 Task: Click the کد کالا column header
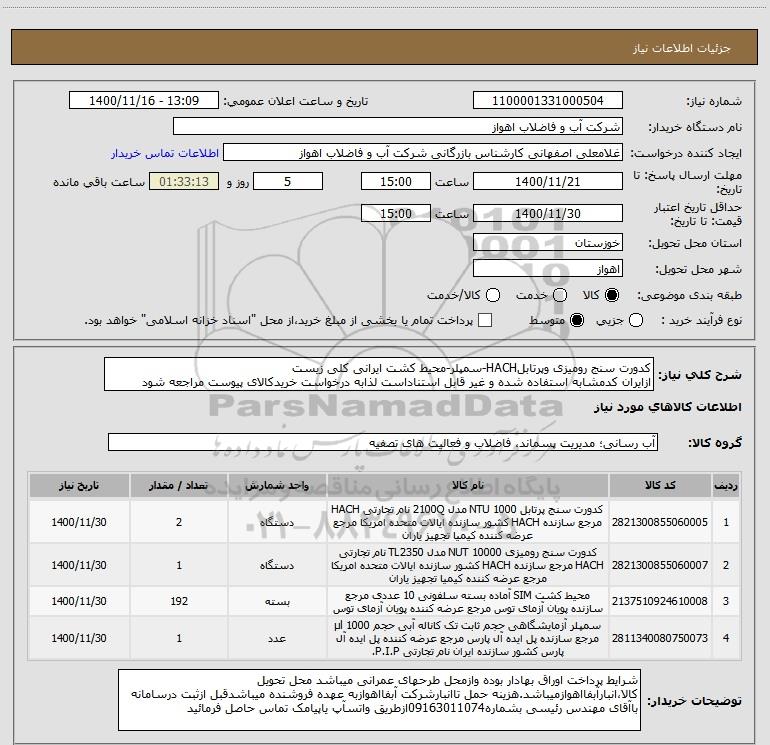click(660, 486)
